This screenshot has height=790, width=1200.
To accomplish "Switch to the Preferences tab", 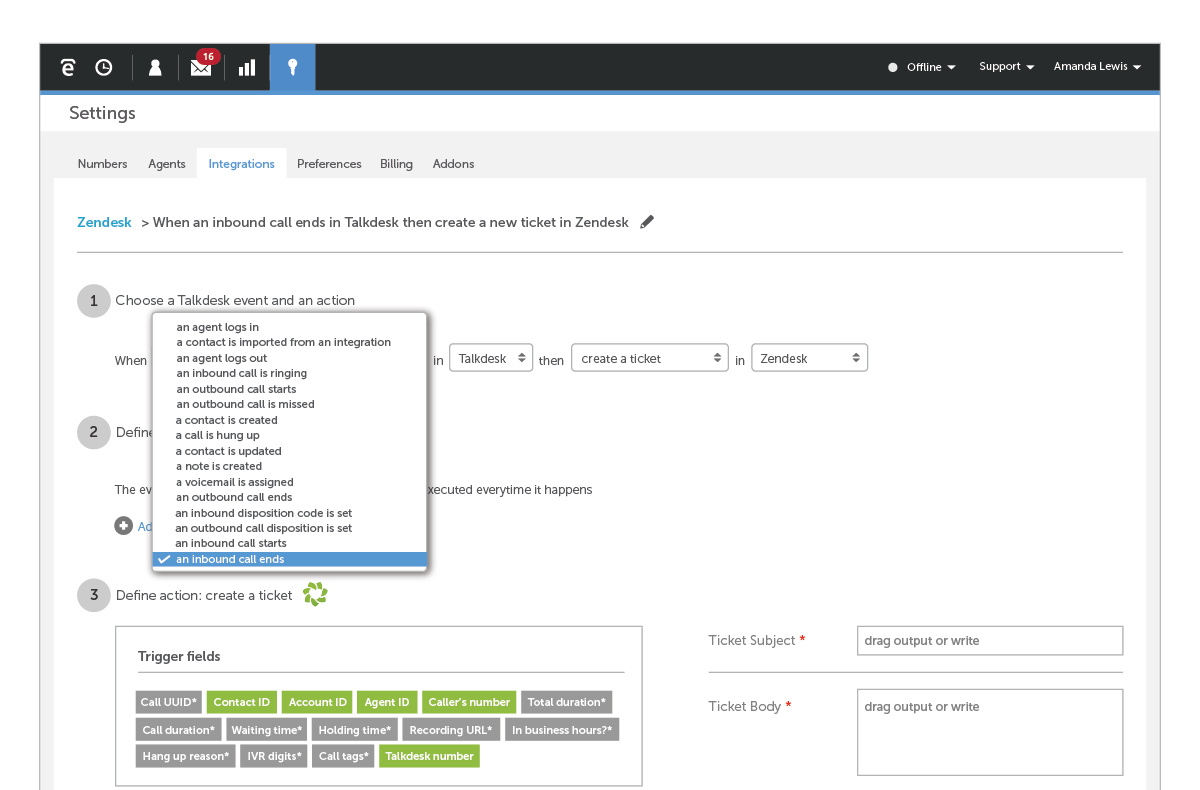I will 329,164.
